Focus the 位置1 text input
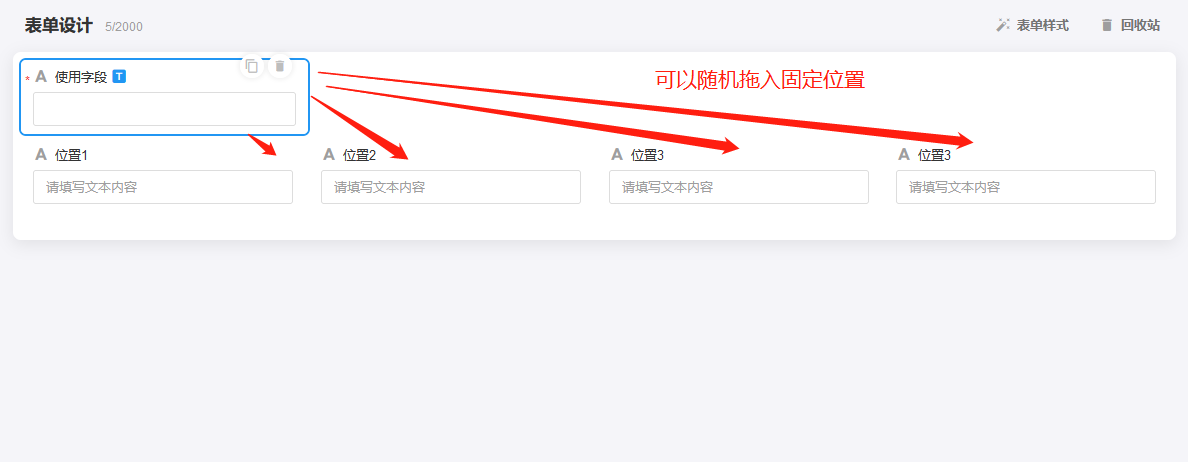 tap(163, 187)
